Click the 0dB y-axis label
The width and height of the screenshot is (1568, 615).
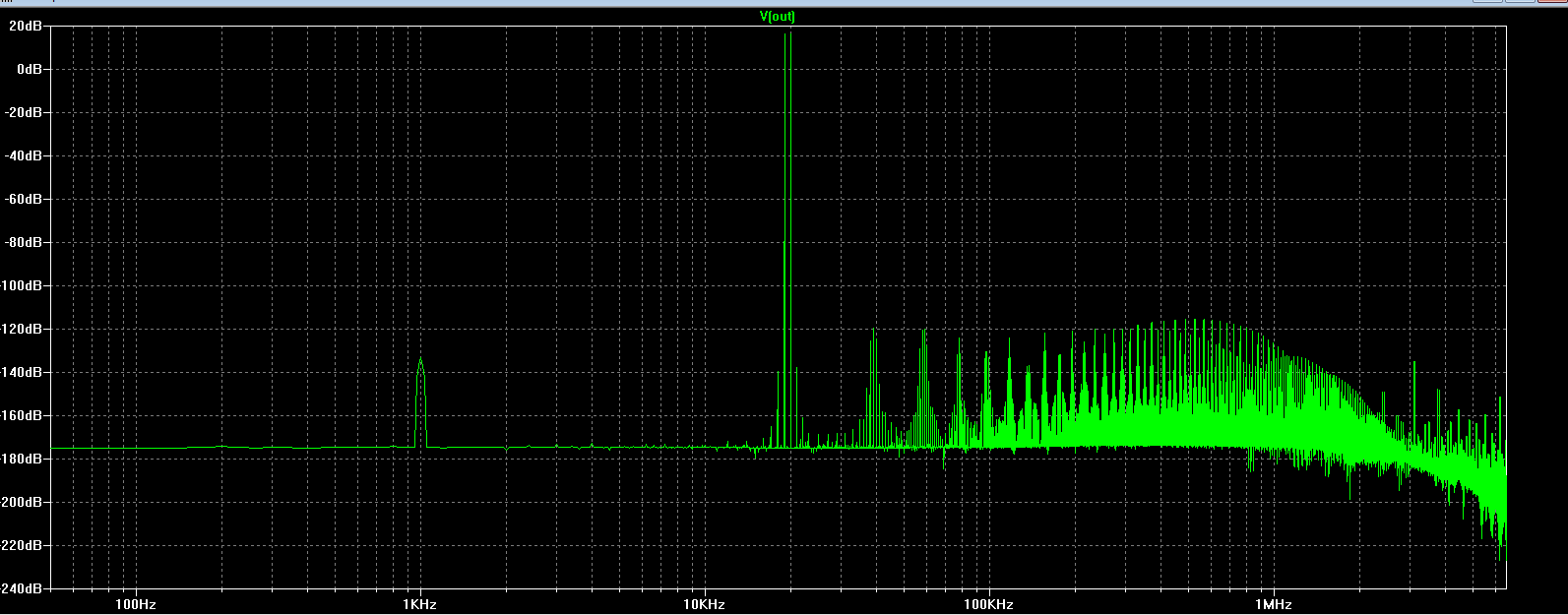click(x=29, y=69)
